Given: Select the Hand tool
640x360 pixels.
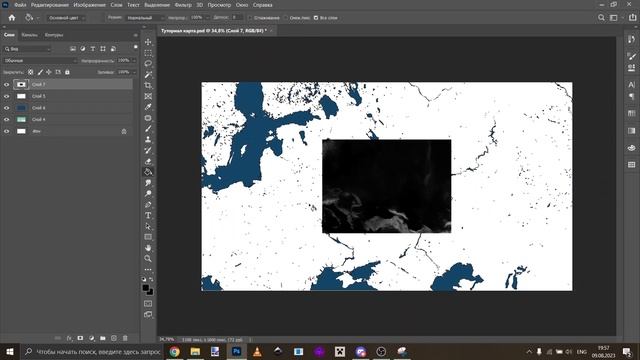Looking at the screenshot, I should pyautogui.click(x=148, y=248).
